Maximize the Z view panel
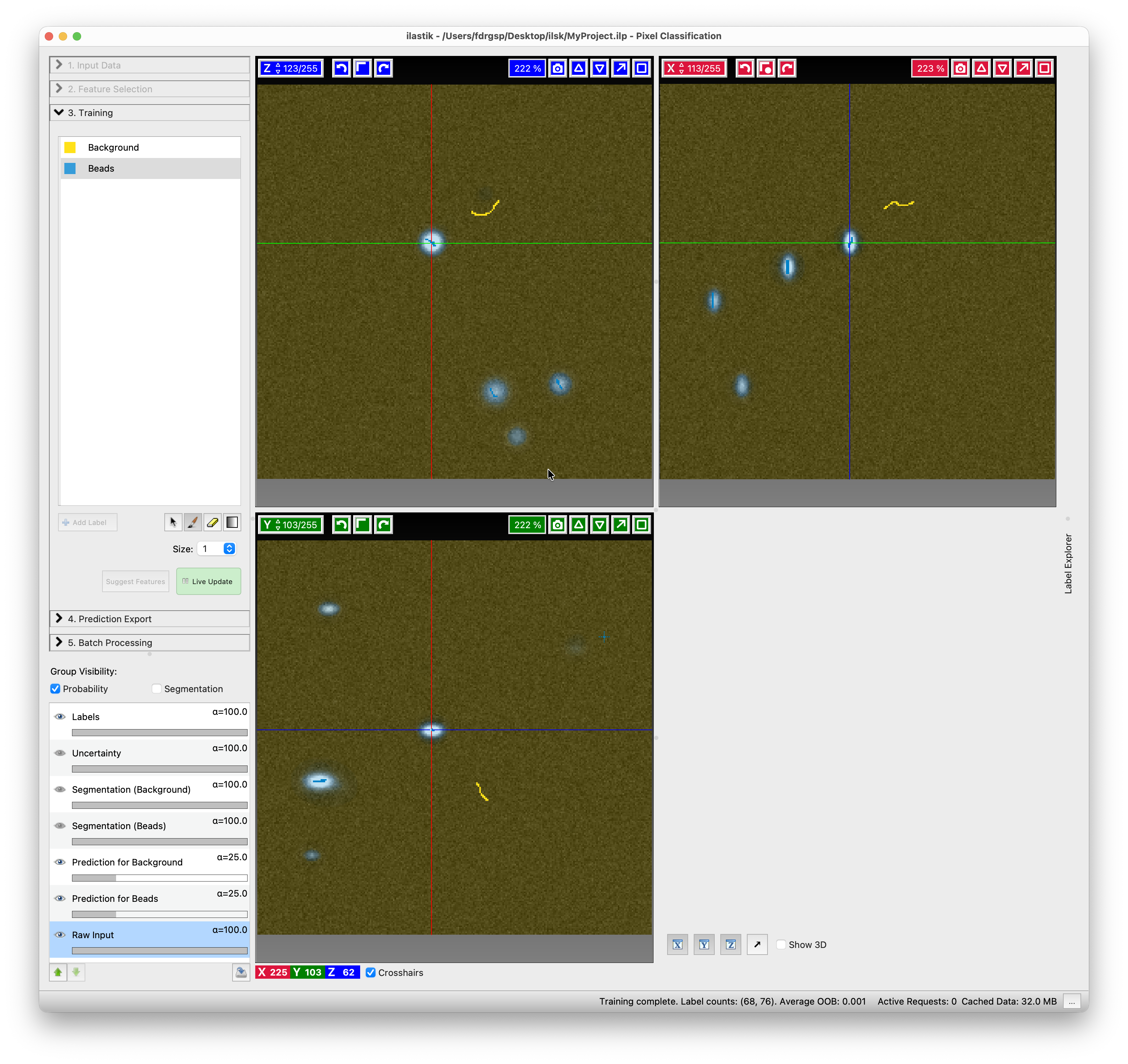This screenshot has width=1128, height=1064. [642, 68]
